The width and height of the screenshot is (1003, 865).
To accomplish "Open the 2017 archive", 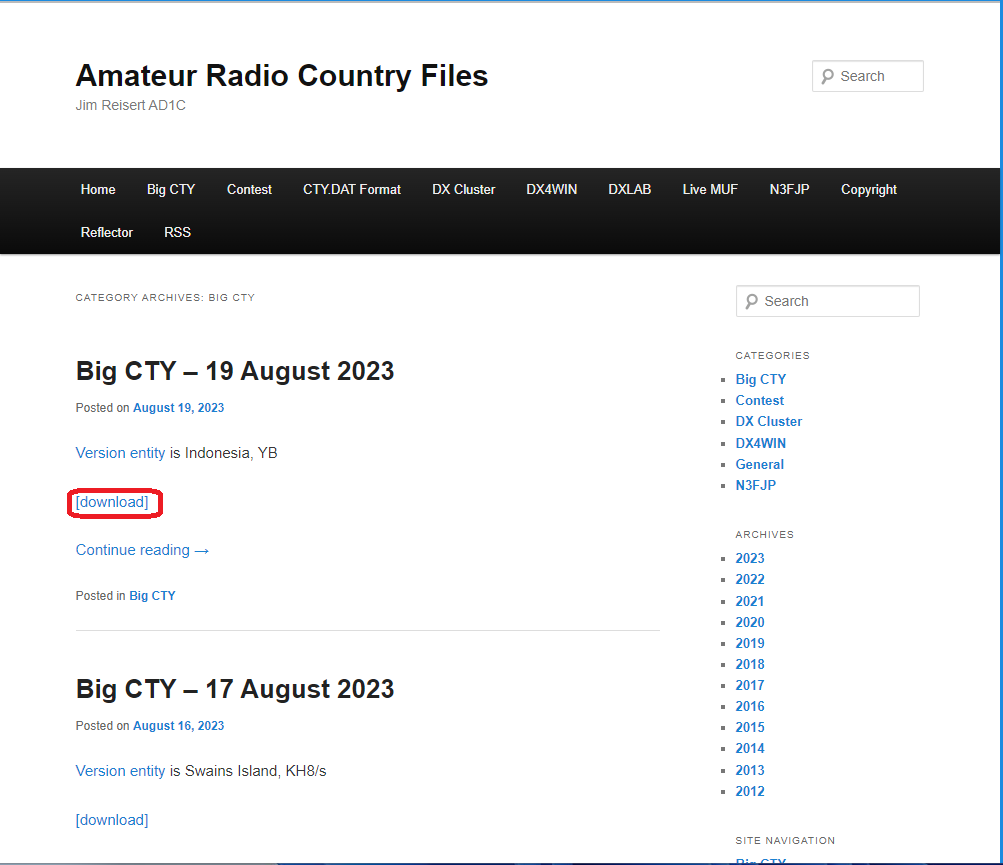I will point(750,686).
